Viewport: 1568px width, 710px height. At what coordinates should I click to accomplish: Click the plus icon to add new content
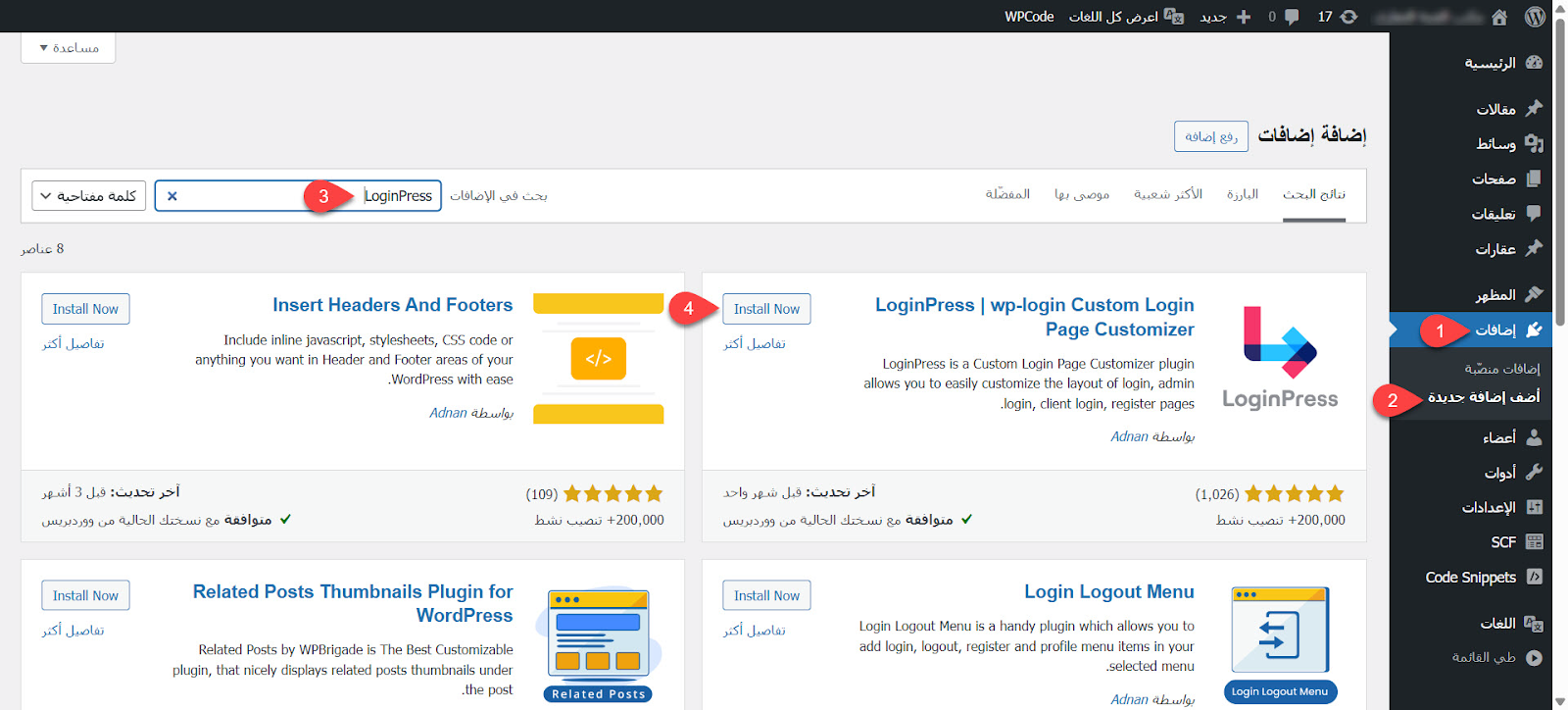point(1243,17)
